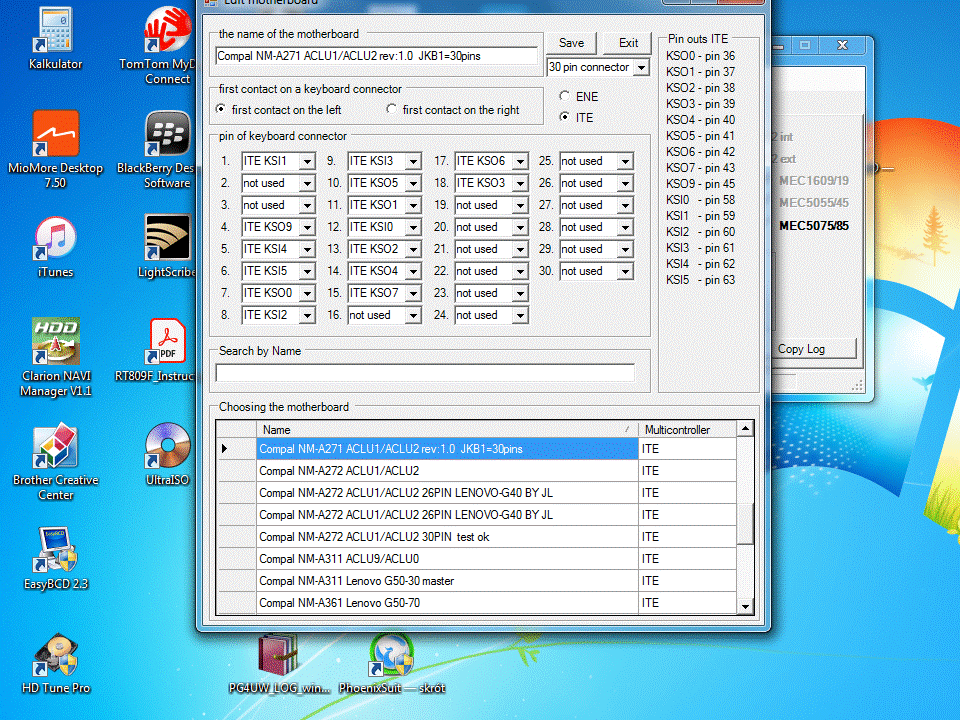The height and width of the screenshot is (720, 960).
Task: Open the LightScribe desktop icon
Action: point(167,246)
